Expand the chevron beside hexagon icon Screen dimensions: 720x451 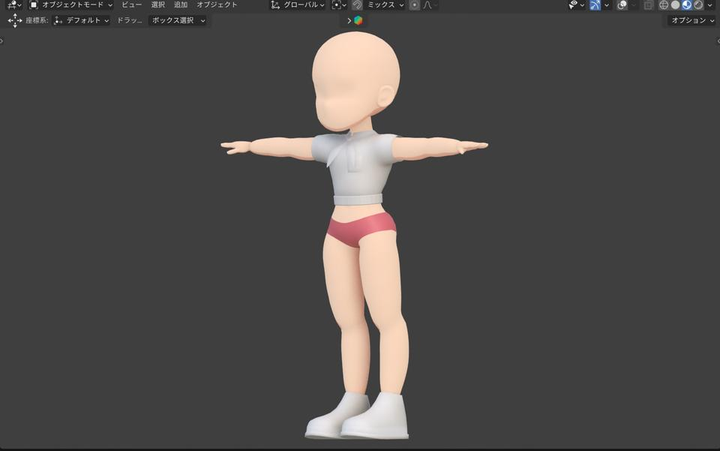(x=349, y=20)
